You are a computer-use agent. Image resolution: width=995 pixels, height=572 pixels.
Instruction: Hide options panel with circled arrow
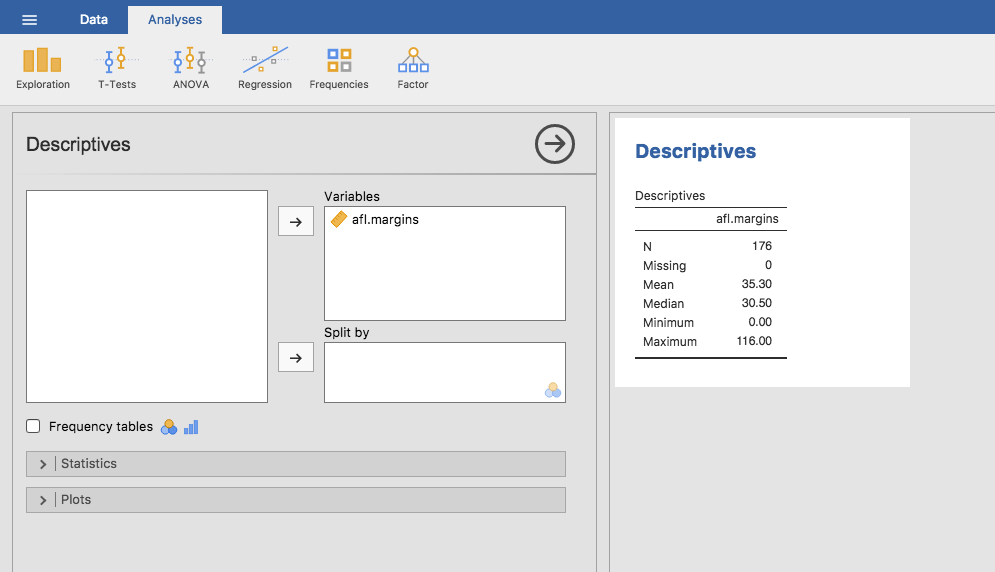(x=555, y=143)
